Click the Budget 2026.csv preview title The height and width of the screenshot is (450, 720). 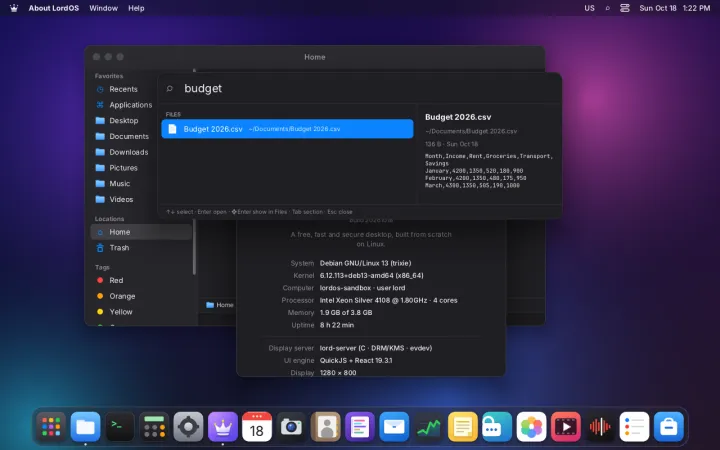click(x=458, y=117)
